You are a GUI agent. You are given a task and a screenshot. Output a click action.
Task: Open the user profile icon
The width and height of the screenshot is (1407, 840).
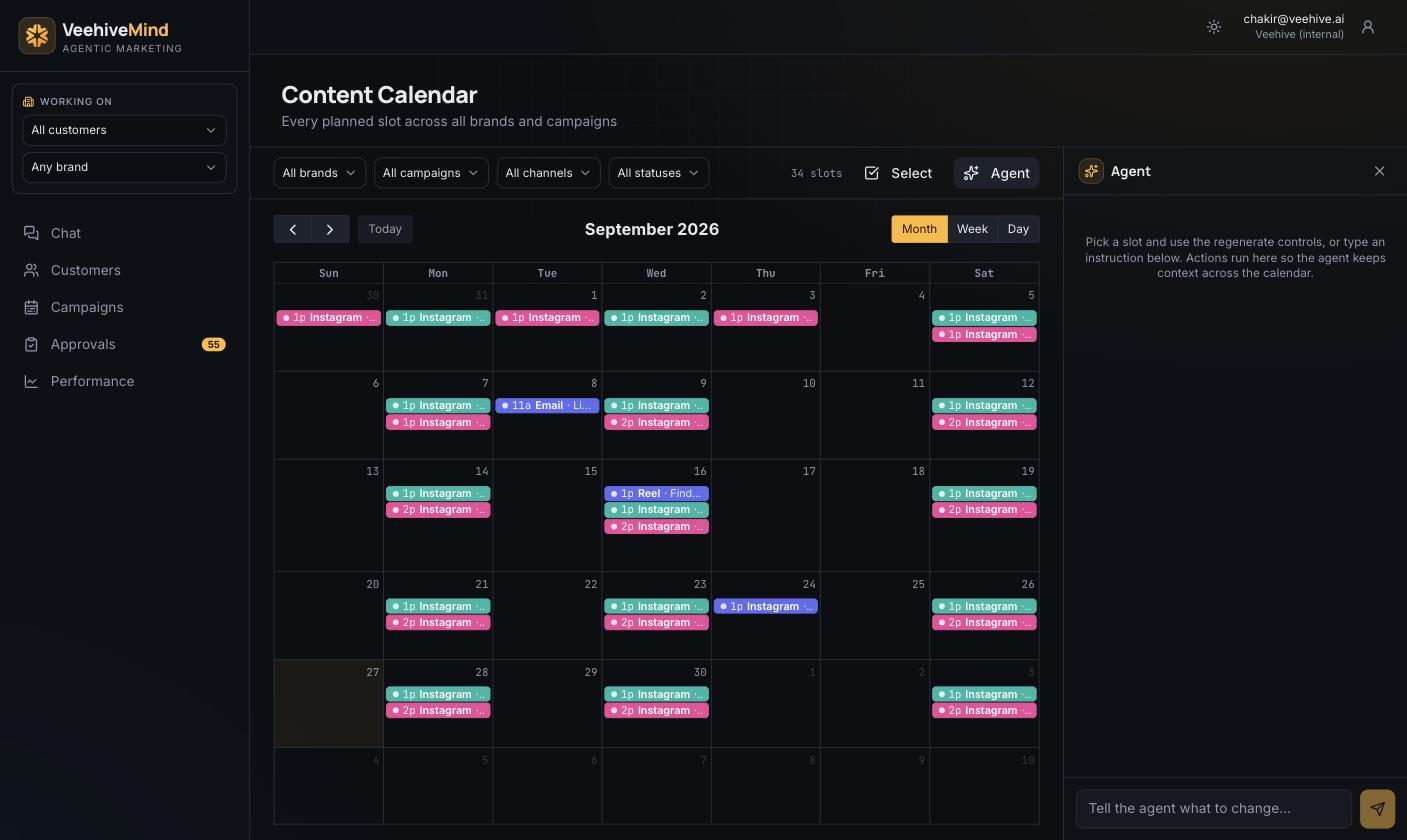1368,27
